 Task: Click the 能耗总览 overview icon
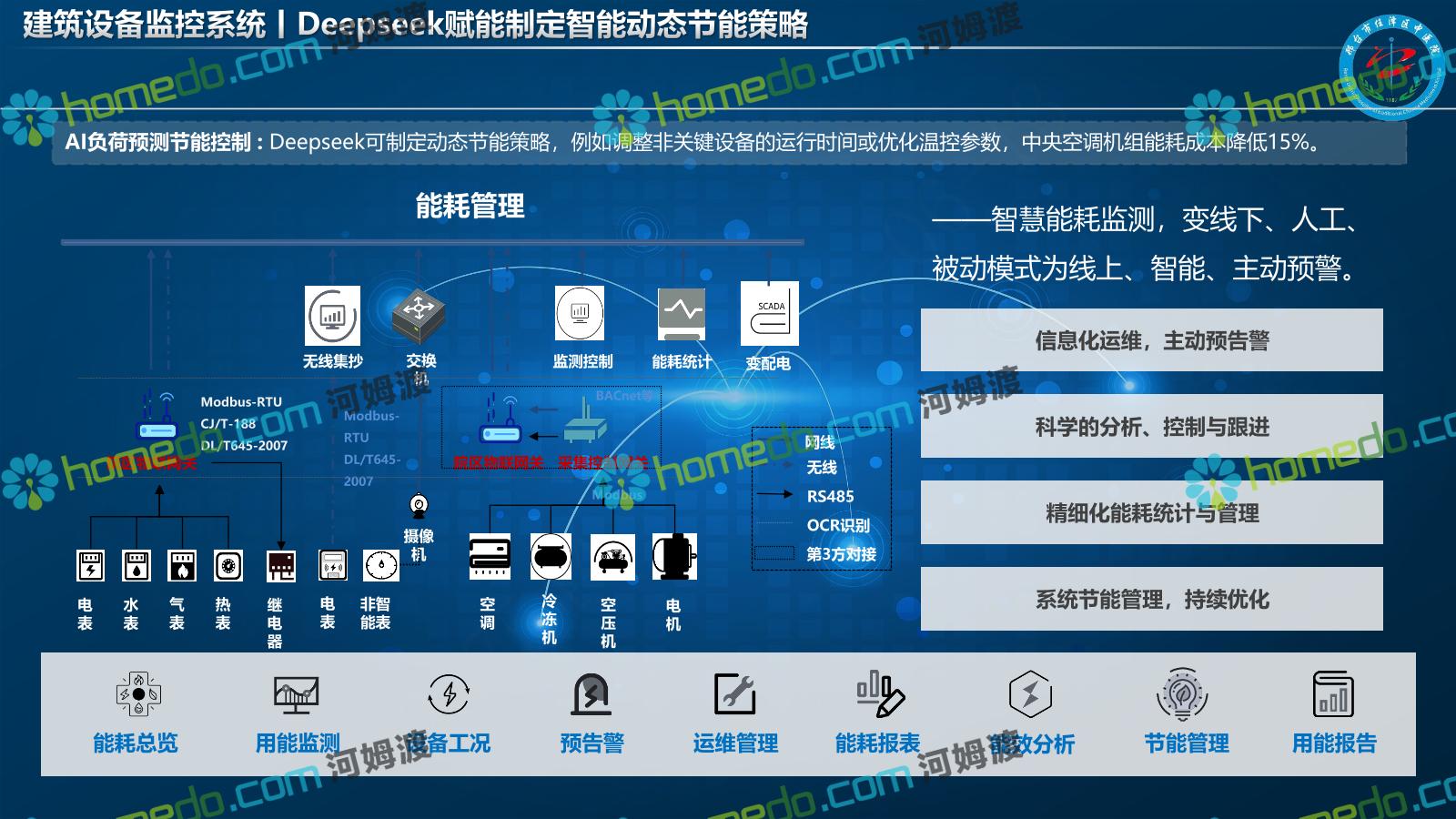[x=137, y=694]
